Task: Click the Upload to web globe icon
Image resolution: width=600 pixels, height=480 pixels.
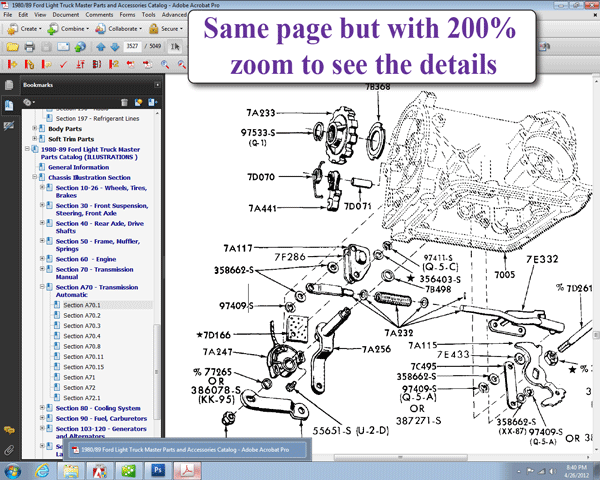Action: [80, 47]
